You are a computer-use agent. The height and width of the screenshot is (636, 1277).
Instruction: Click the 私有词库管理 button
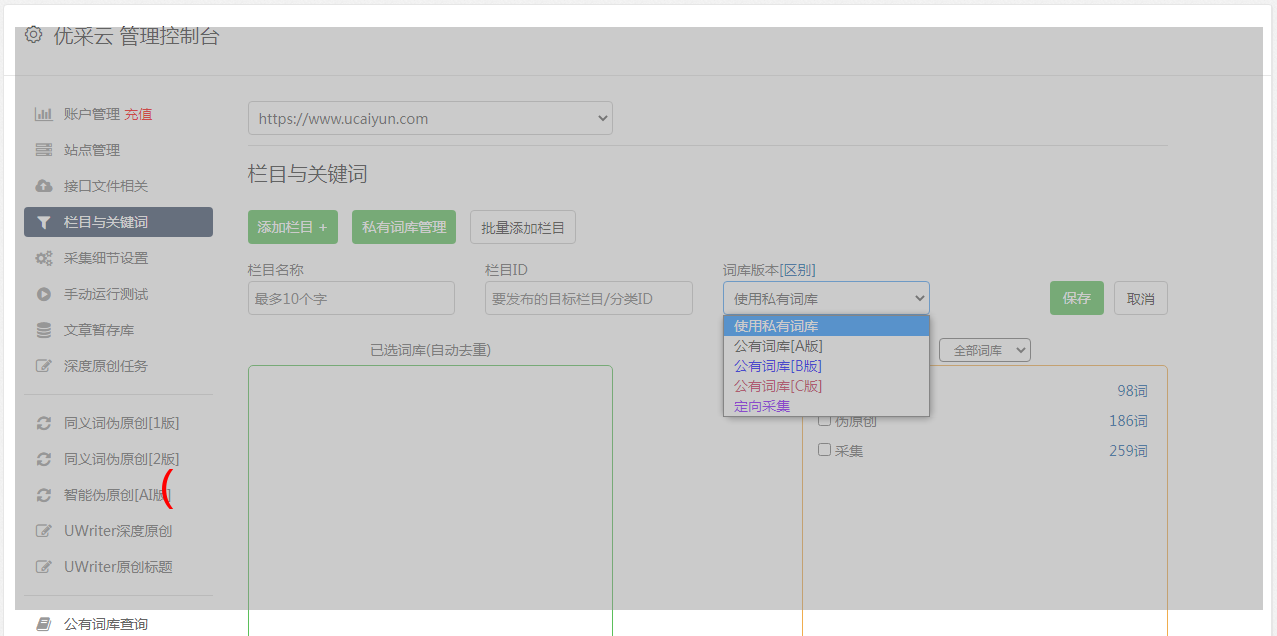(x=404, y=227)
